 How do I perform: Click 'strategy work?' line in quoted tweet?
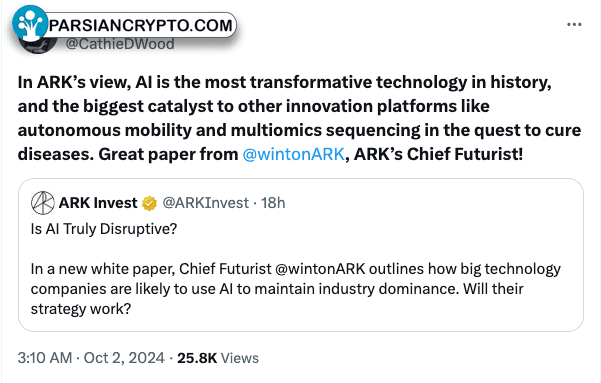[x=81, y=309]
